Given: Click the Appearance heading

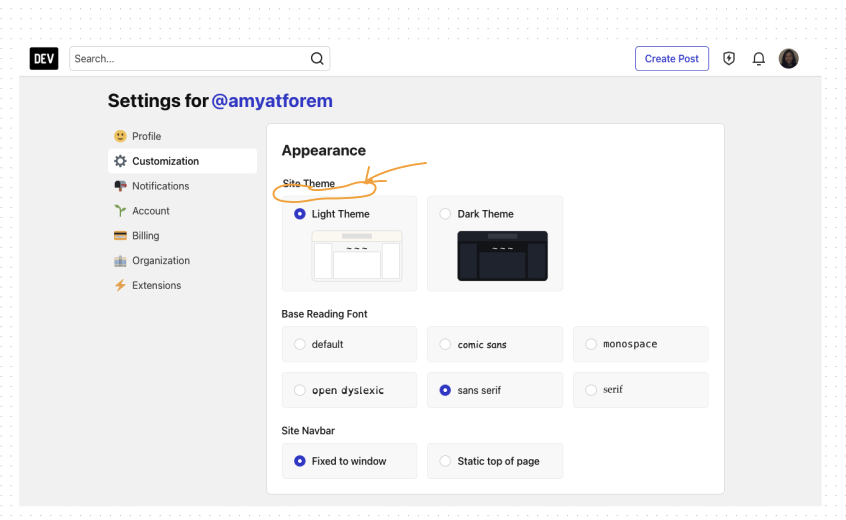Looking at the screenshot, I should 324,150.
